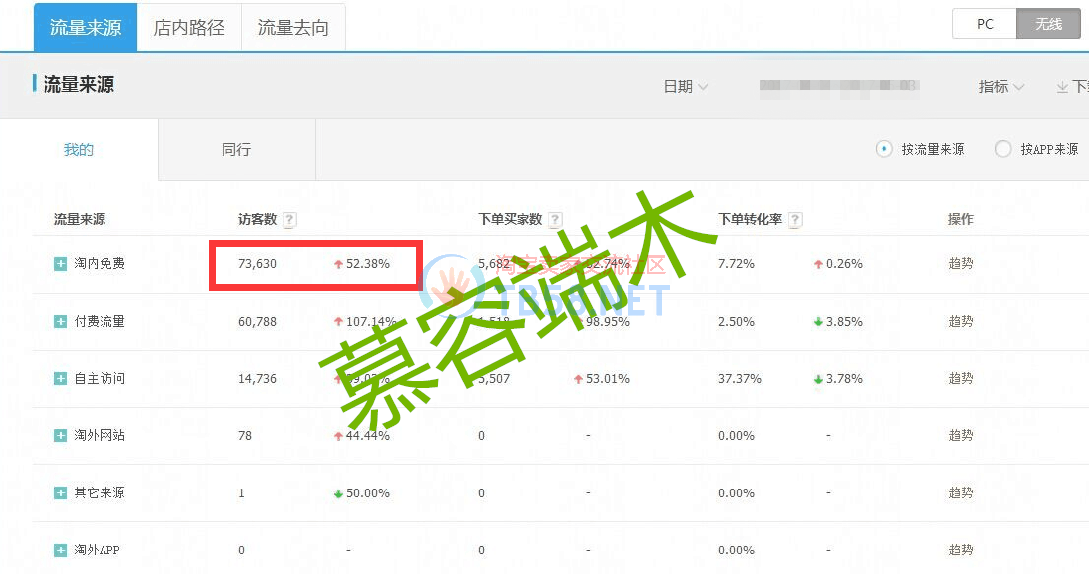Image resolution: width=1089 pixels, height=574 pixels.
Task: Open 趋势 link for 淘内免费
Action: 961,264
